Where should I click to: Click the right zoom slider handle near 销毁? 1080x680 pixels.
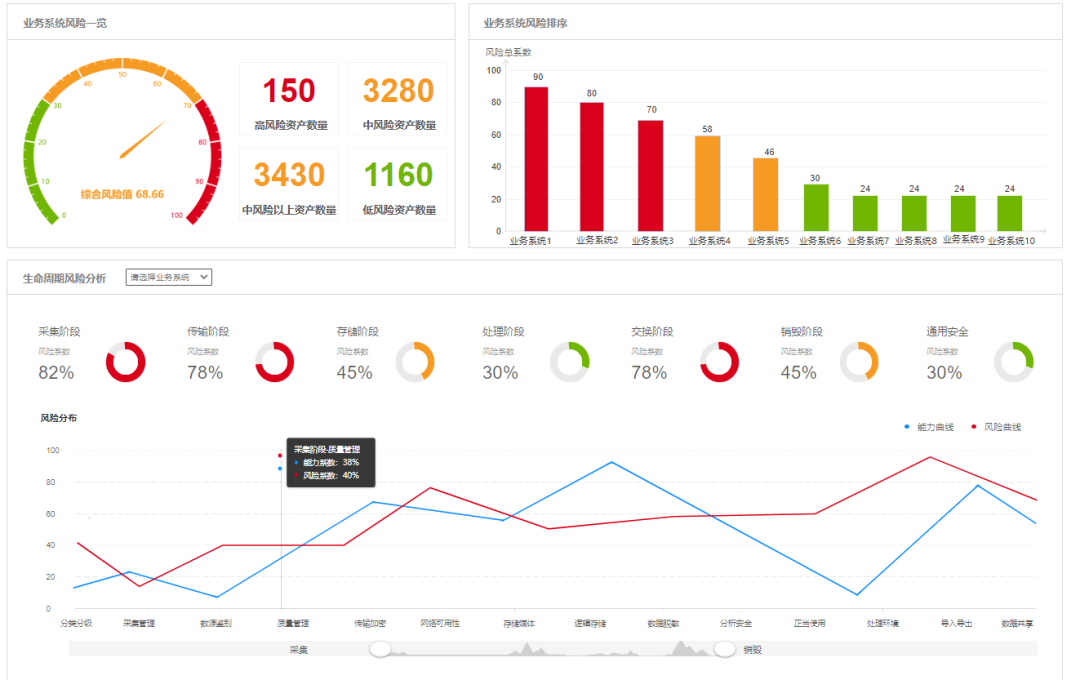(x=725, y=650)
